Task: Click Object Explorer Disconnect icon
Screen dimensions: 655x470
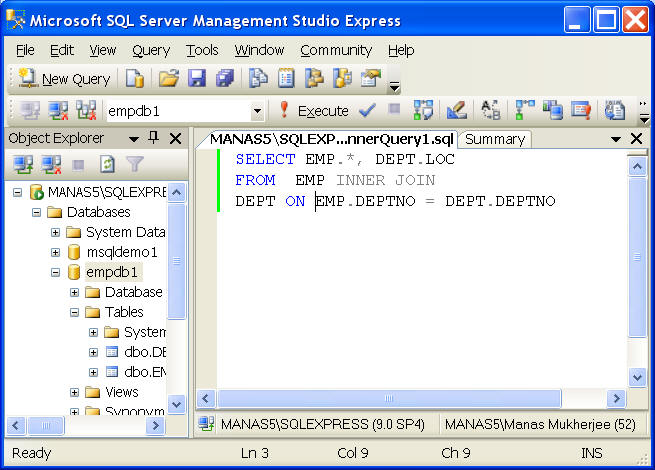Action: coord(51,164)
